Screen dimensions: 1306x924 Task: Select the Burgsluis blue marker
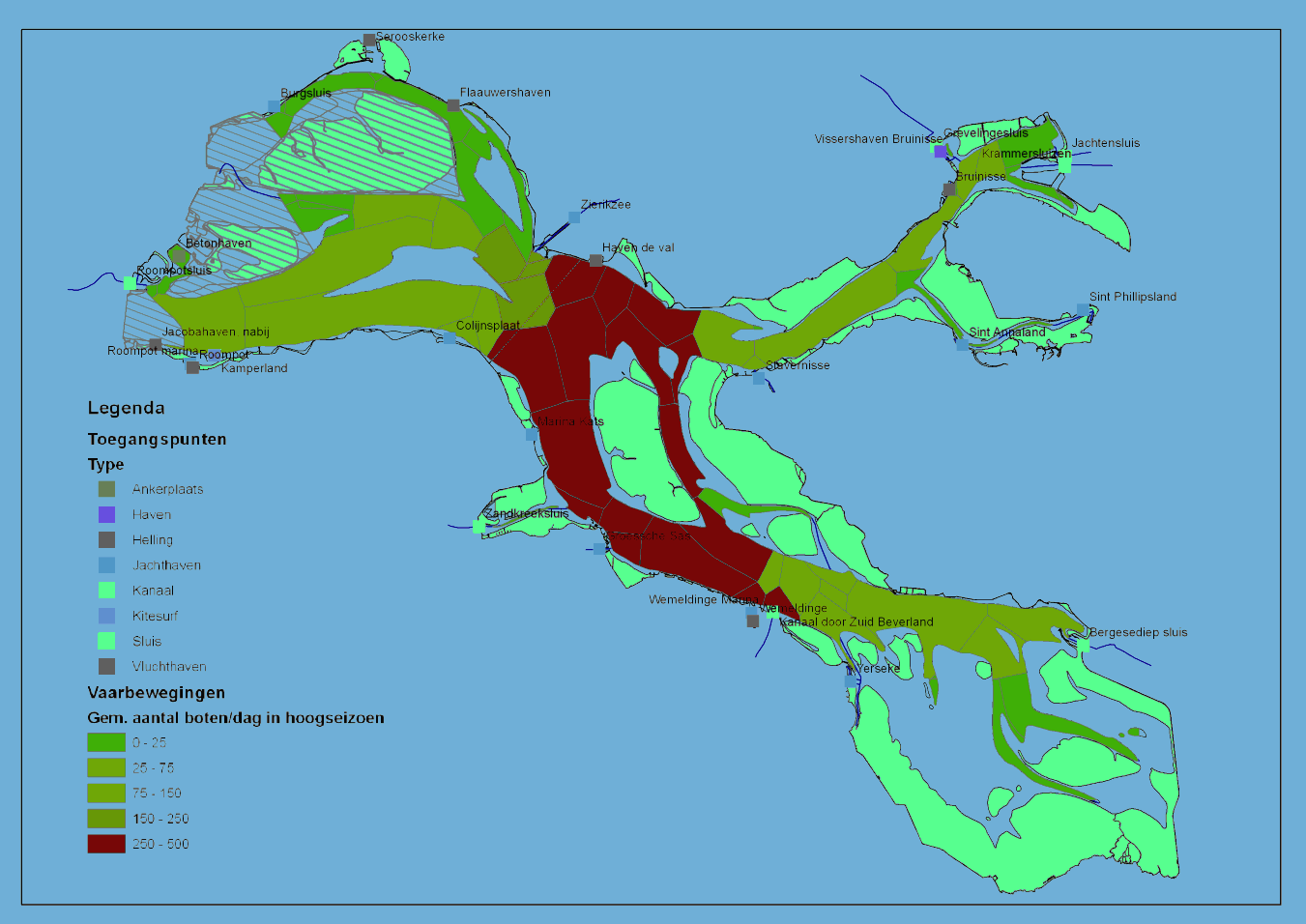[x=274, y=106]
